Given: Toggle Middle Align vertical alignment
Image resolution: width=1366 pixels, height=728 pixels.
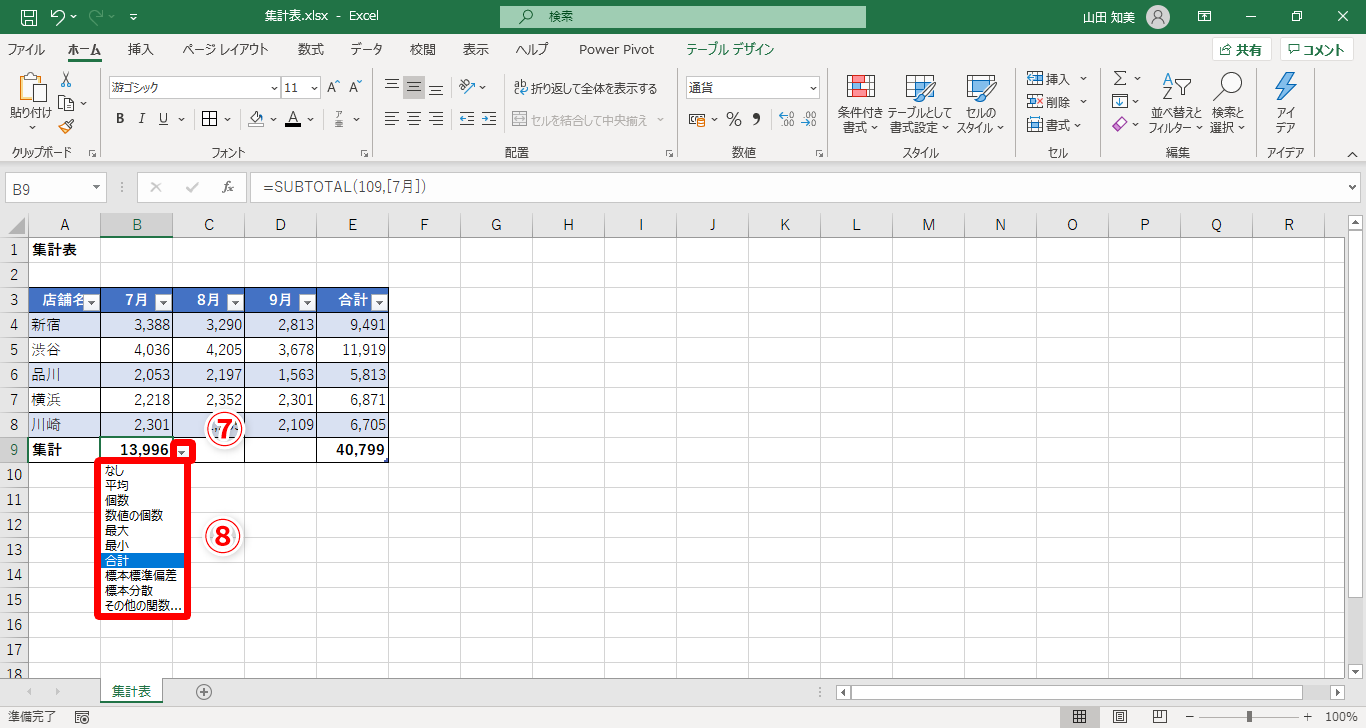Looking at the screenshot, I should (x=414, y=88).
